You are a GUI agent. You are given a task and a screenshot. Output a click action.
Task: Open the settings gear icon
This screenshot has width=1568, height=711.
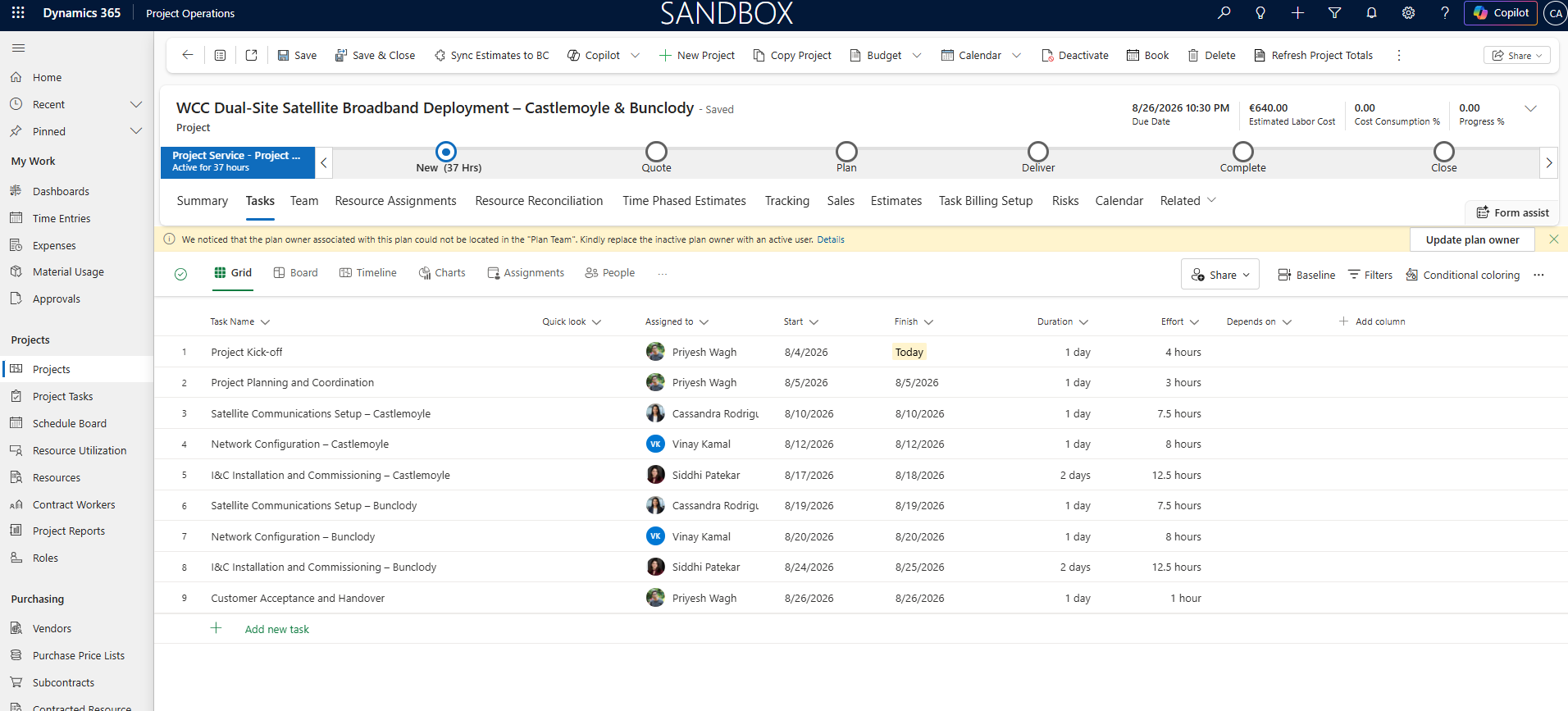tap(1408, 13)
